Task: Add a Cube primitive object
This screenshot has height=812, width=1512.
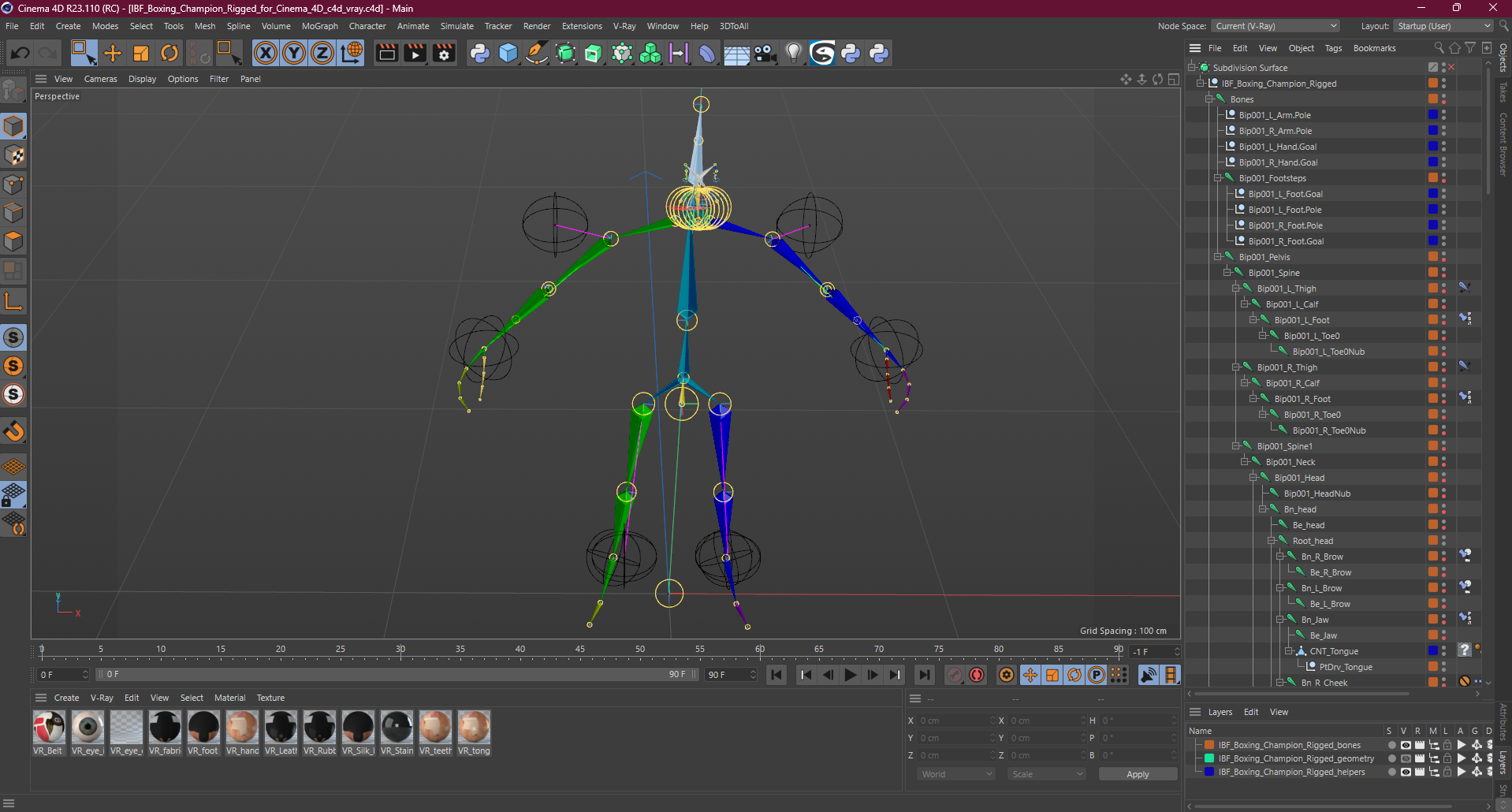Action: [x=508, y=54]
